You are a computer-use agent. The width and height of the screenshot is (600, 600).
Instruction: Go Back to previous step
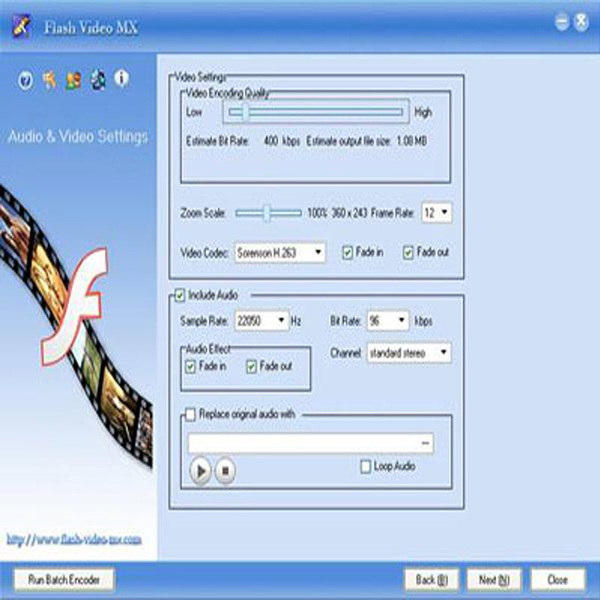[x=432, y=580]
